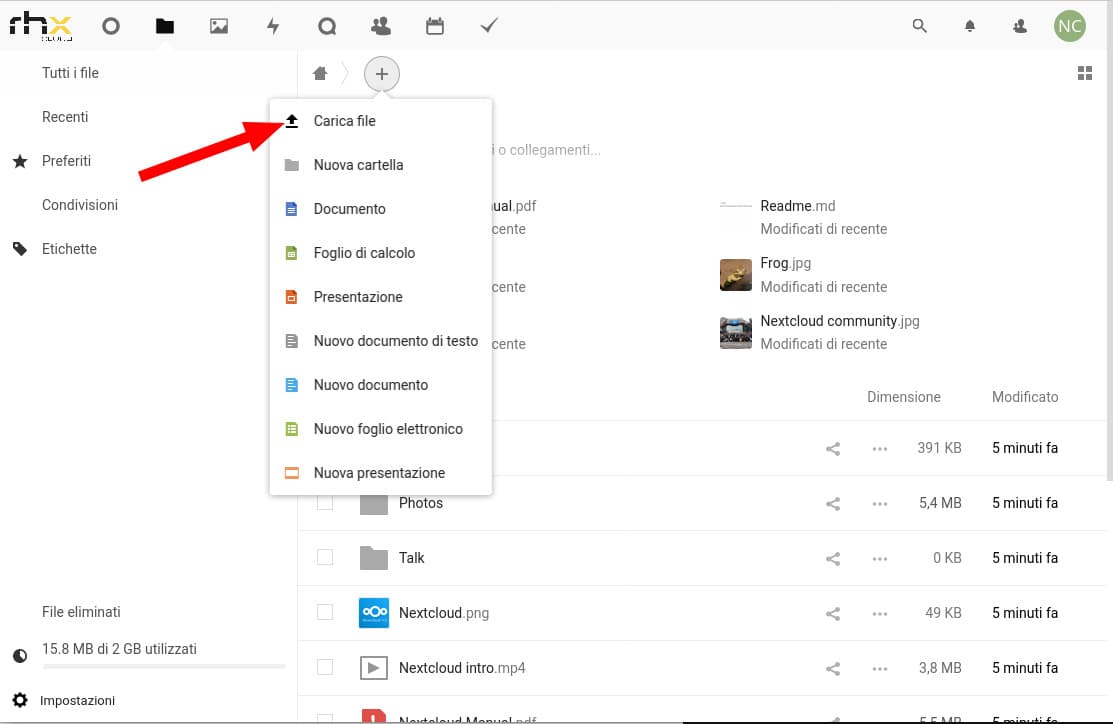The height and width of the screenshot is (724, 1113).
Task: Click the storage quota usage bar
Action: [164, 667]
